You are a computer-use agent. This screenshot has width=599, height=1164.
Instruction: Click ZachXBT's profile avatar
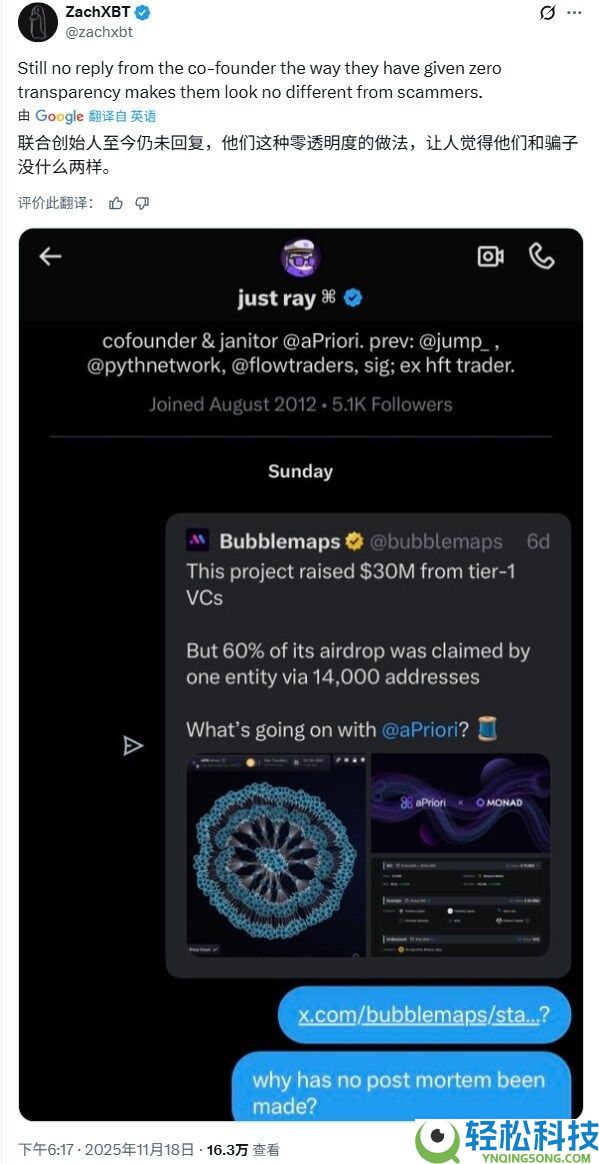click(x=37, y=21)
